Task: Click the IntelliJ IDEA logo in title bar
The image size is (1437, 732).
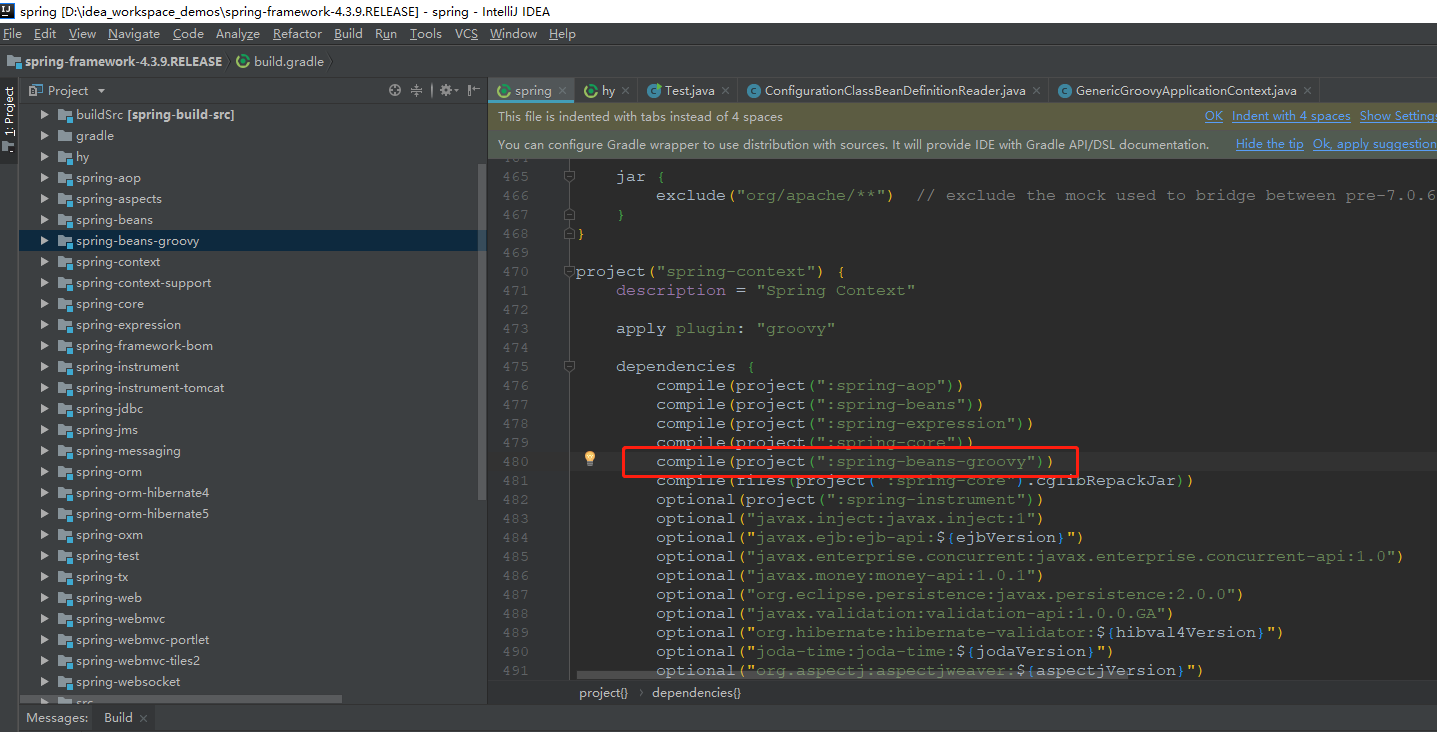Action: coord(8,11)
